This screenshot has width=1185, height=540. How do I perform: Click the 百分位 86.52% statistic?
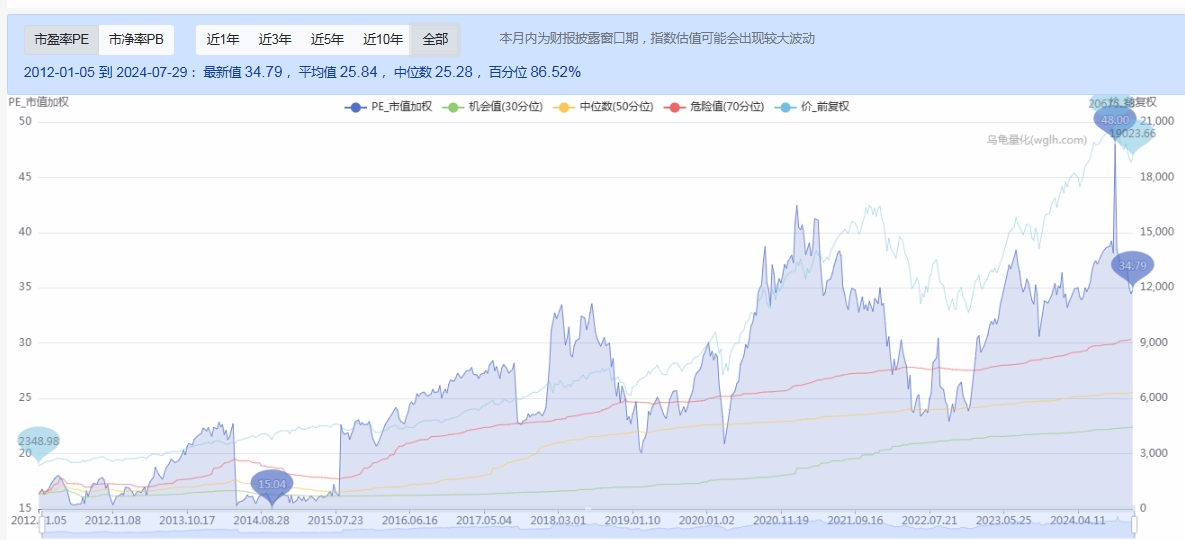(535, 73)
